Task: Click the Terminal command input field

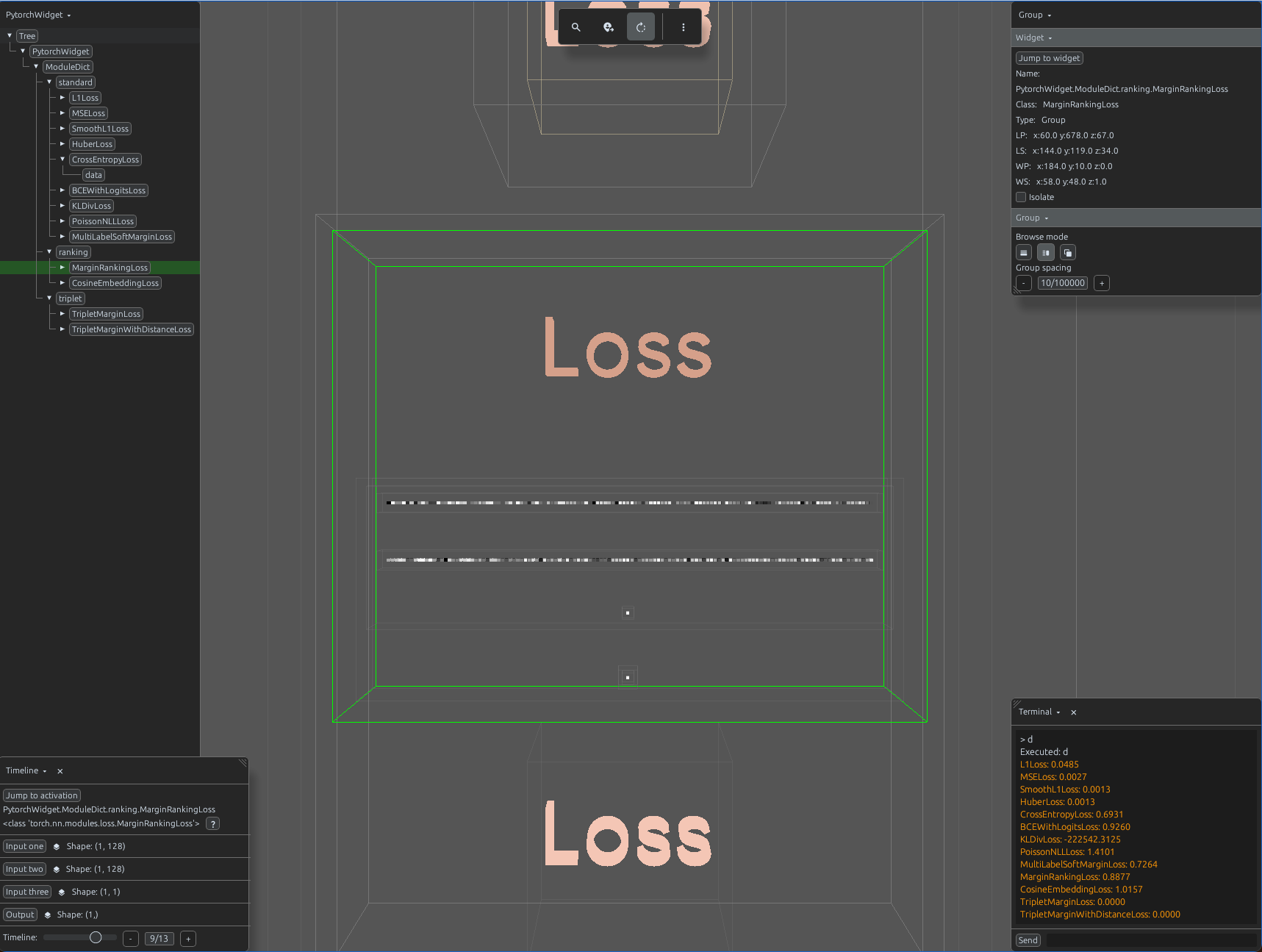Action: click(x=1152, y=940)
